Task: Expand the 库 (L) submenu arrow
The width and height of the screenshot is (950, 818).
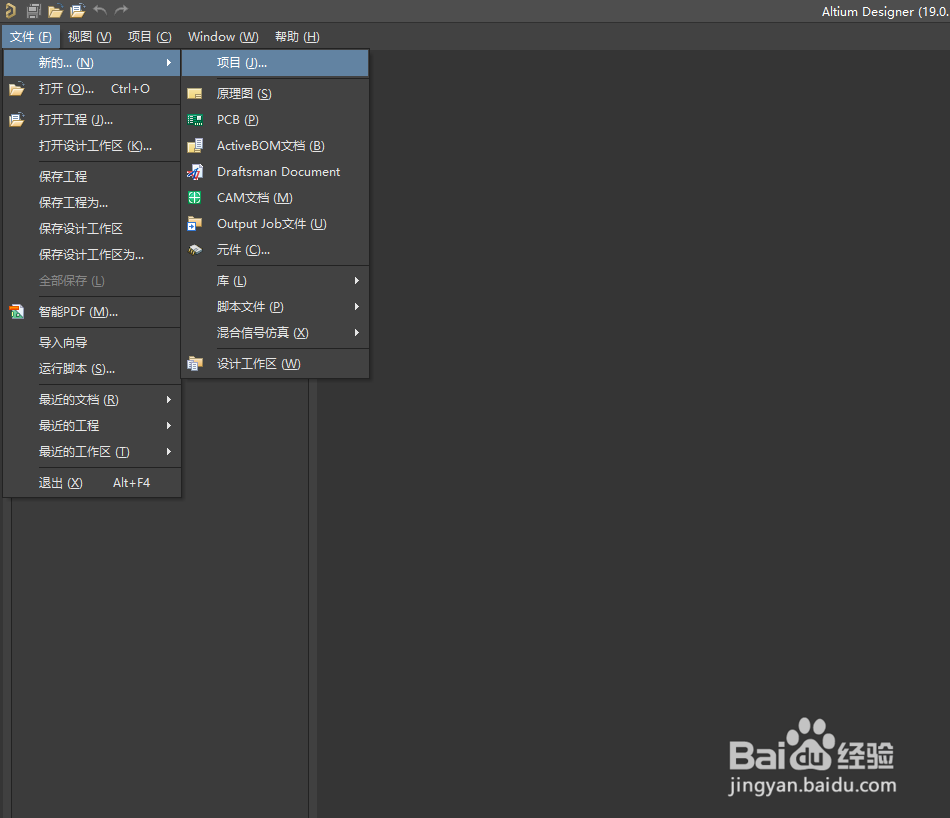Action: [x=357, y=281]
